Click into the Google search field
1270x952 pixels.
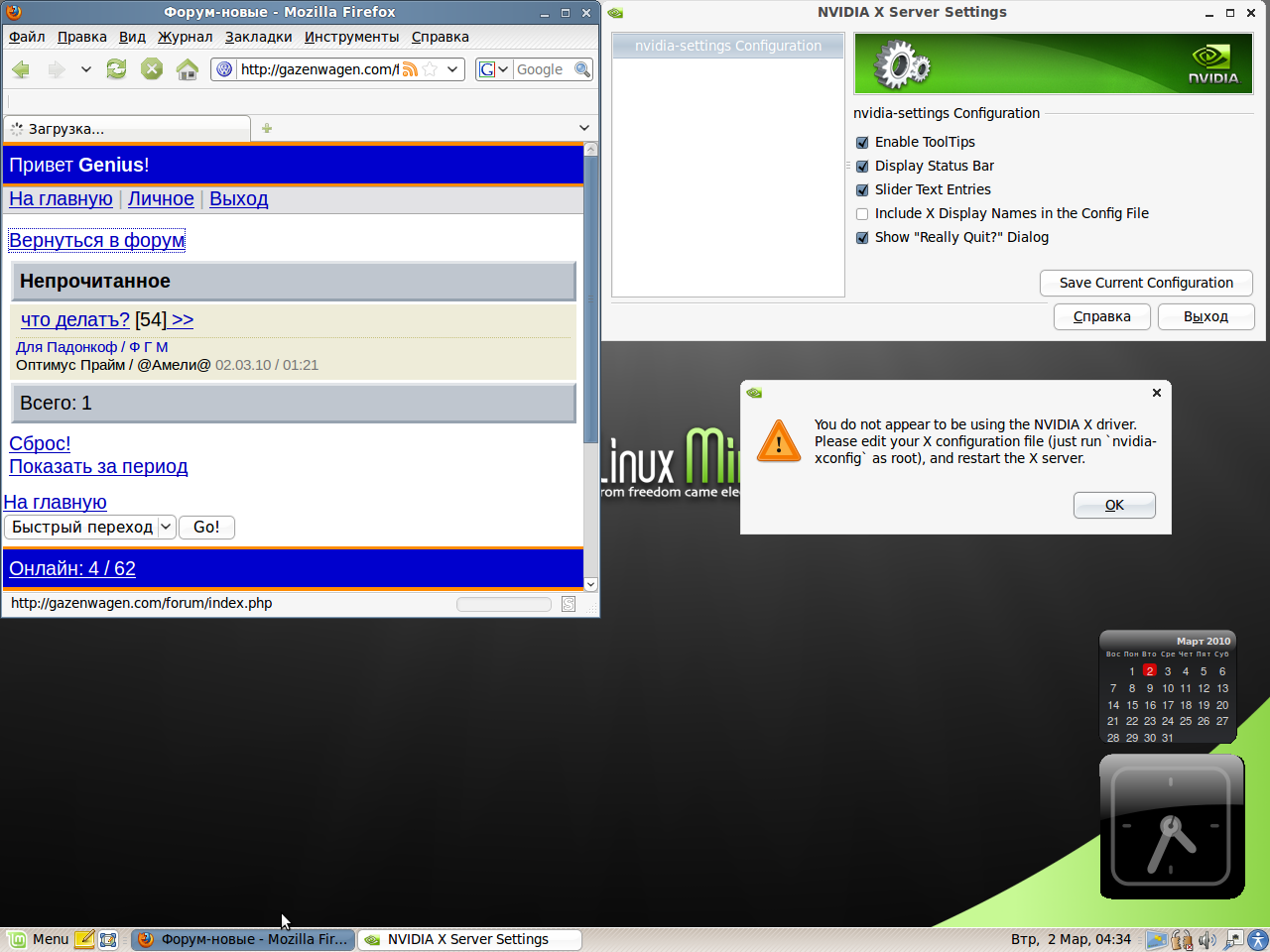point(542,69)
